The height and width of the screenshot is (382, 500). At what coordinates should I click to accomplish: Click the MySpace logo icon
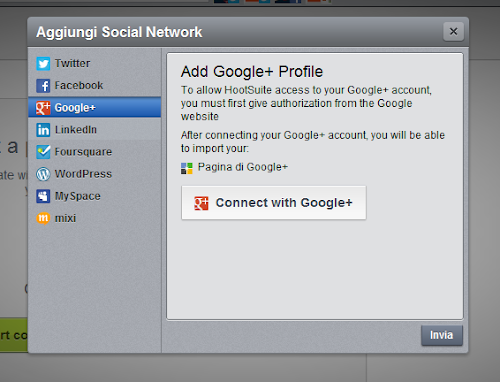43,196
